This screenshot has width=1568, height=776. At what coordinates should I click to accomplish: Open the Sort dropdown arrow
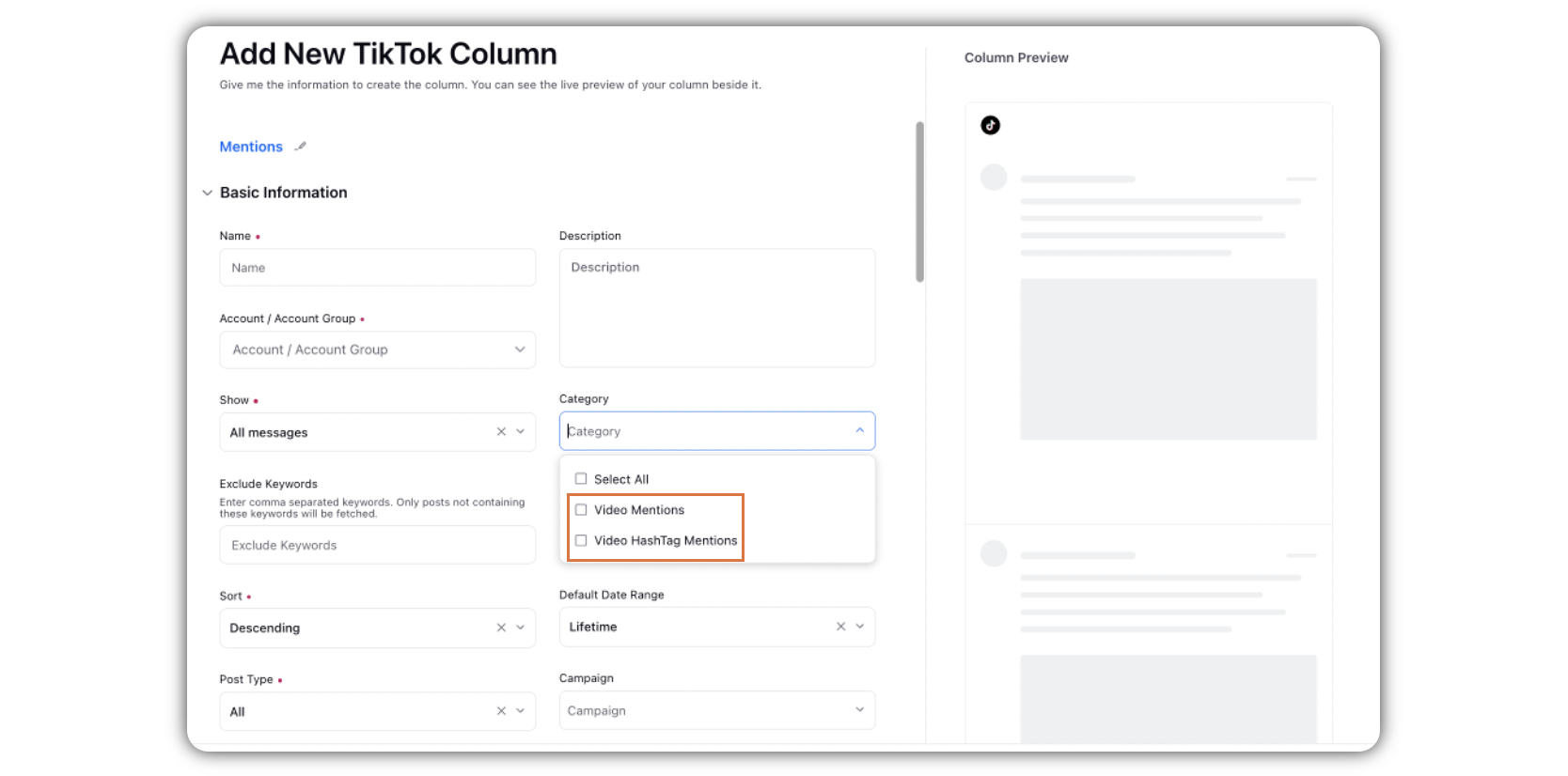(520, 628)
